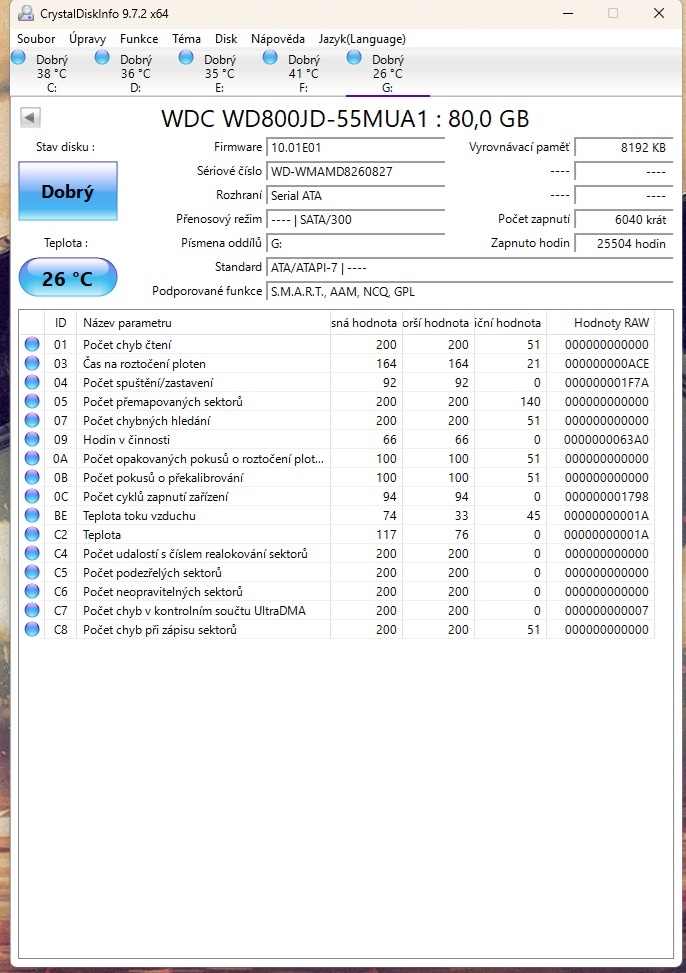Click status icon for 03 Čas na roztočení ploten
686x973 pixels.
(32, 363)
